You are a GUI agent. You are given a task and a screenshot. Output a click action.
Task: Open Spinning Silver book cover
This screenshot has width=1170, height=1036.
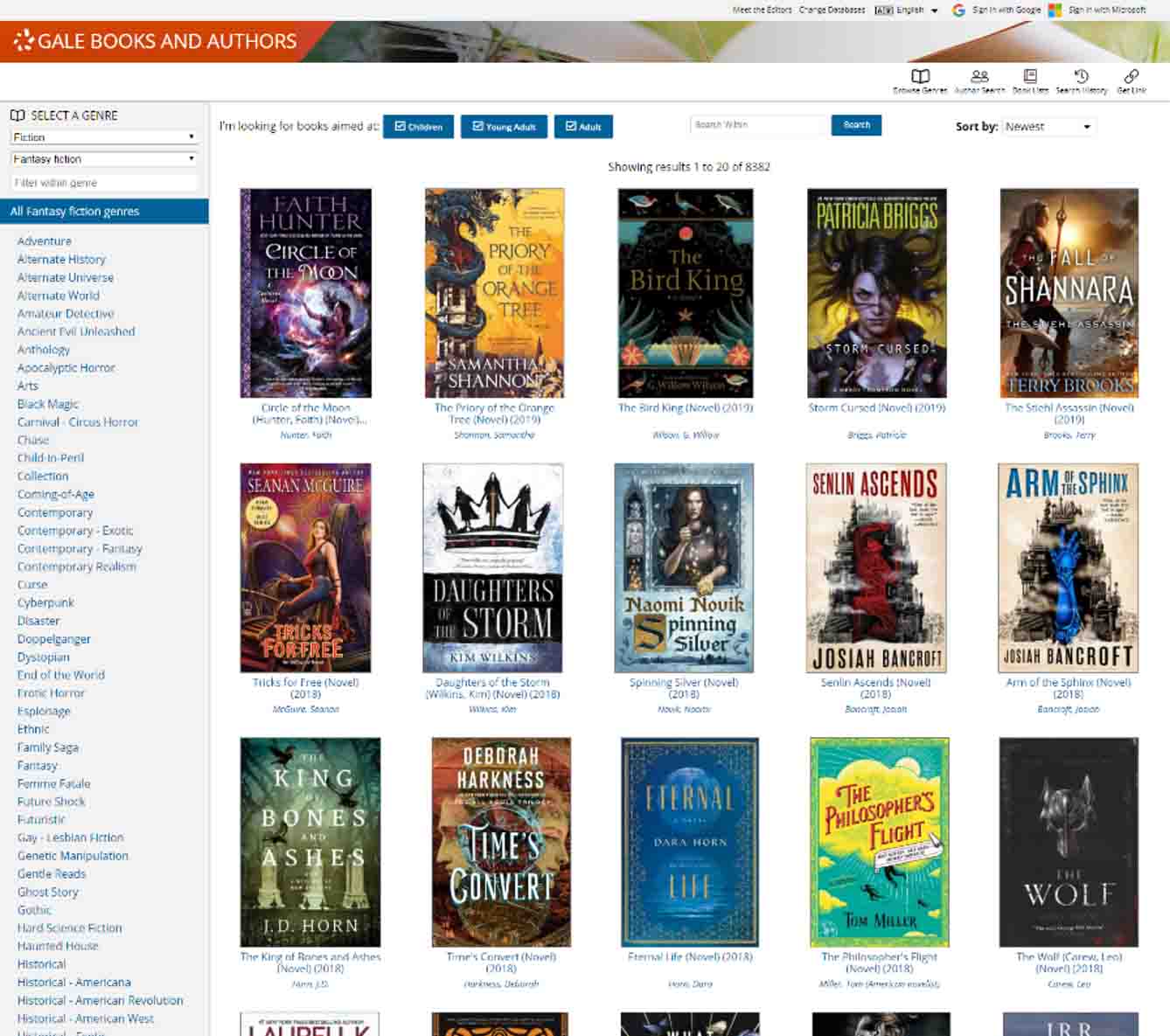click(x=684, y=567)
